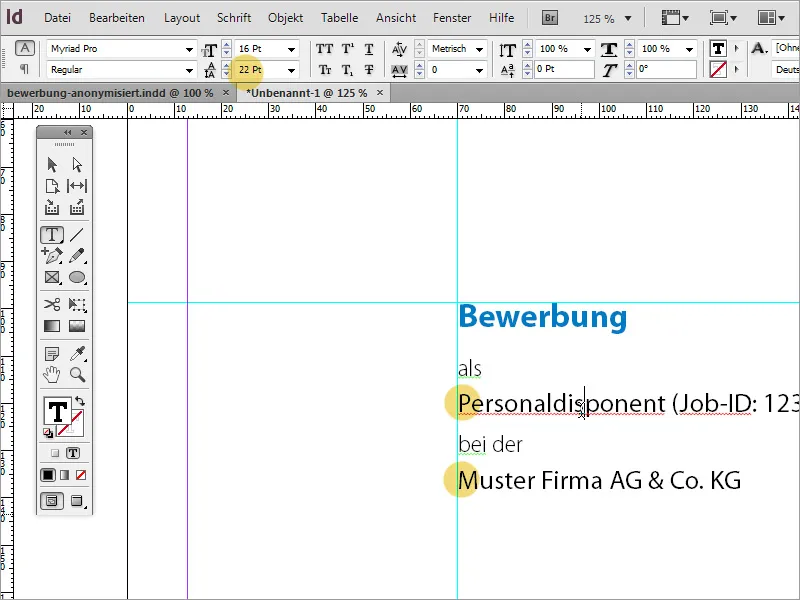The image size is (800, 600).
Task: Switch to Paragraph Formatting Controls (¶)
Action: click(24, 69)
